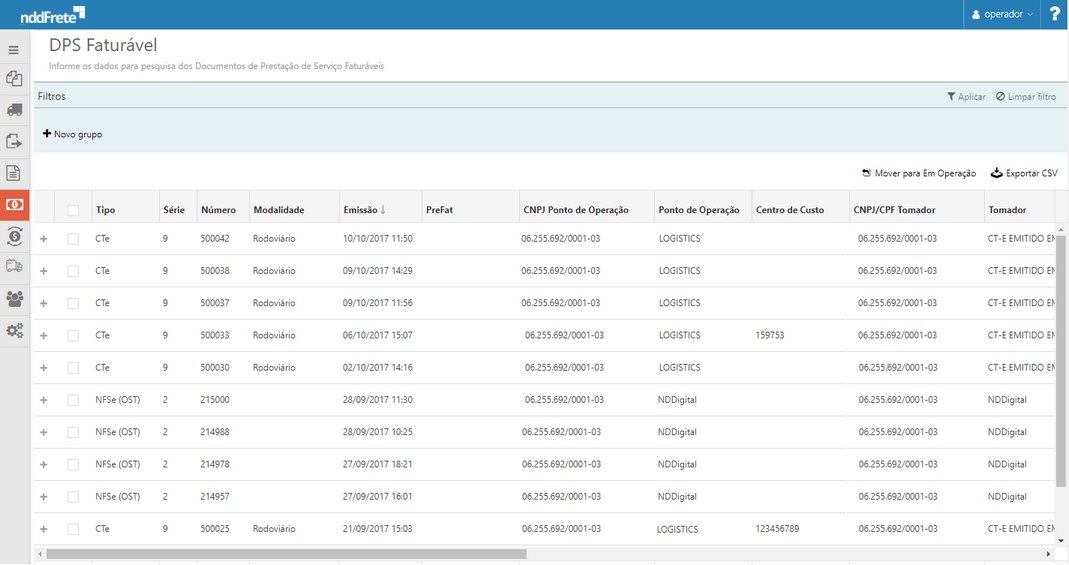The height and width of the screenshot is (565, 1069).
Task: Check the row for CTe number 500042
Action: [73, 239]
